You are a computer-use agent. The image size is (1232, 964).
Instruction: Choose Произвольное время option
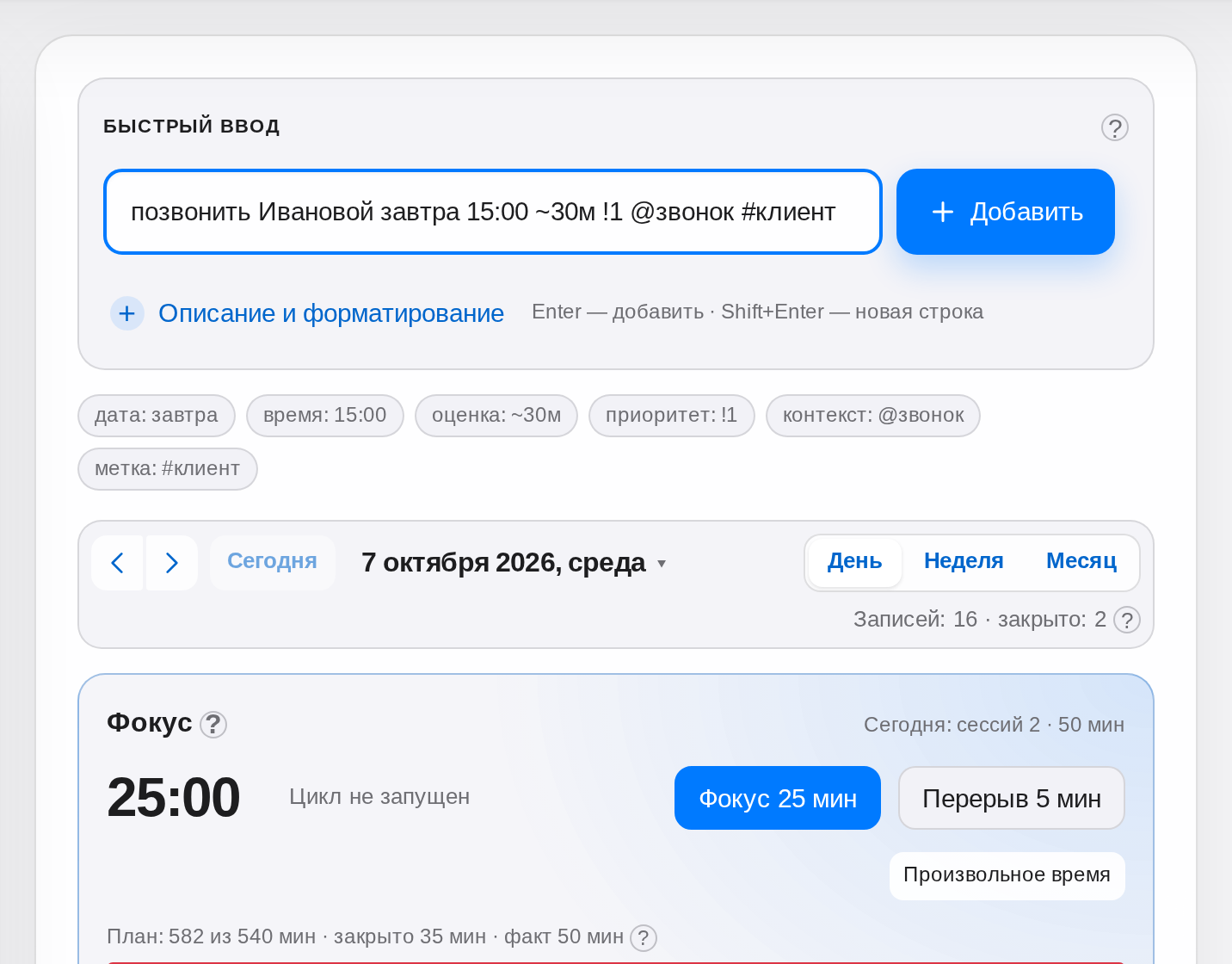point(1007,875)
